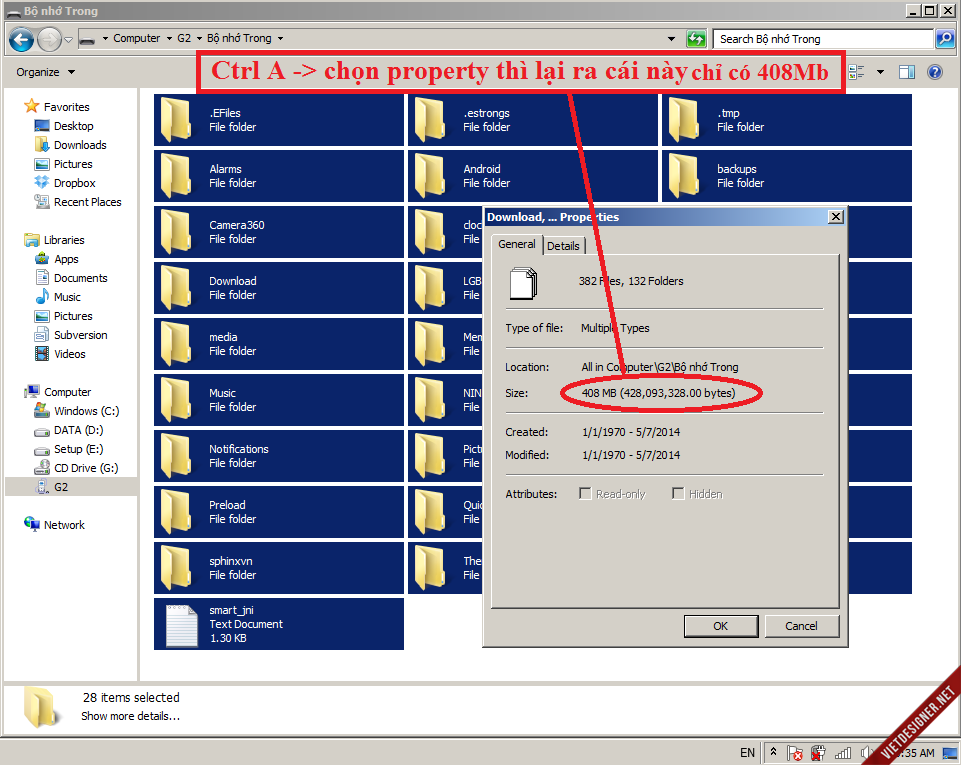Change view using the view icon
The image size is (961, 765).
pyautogui.click(x=857, y=72)
